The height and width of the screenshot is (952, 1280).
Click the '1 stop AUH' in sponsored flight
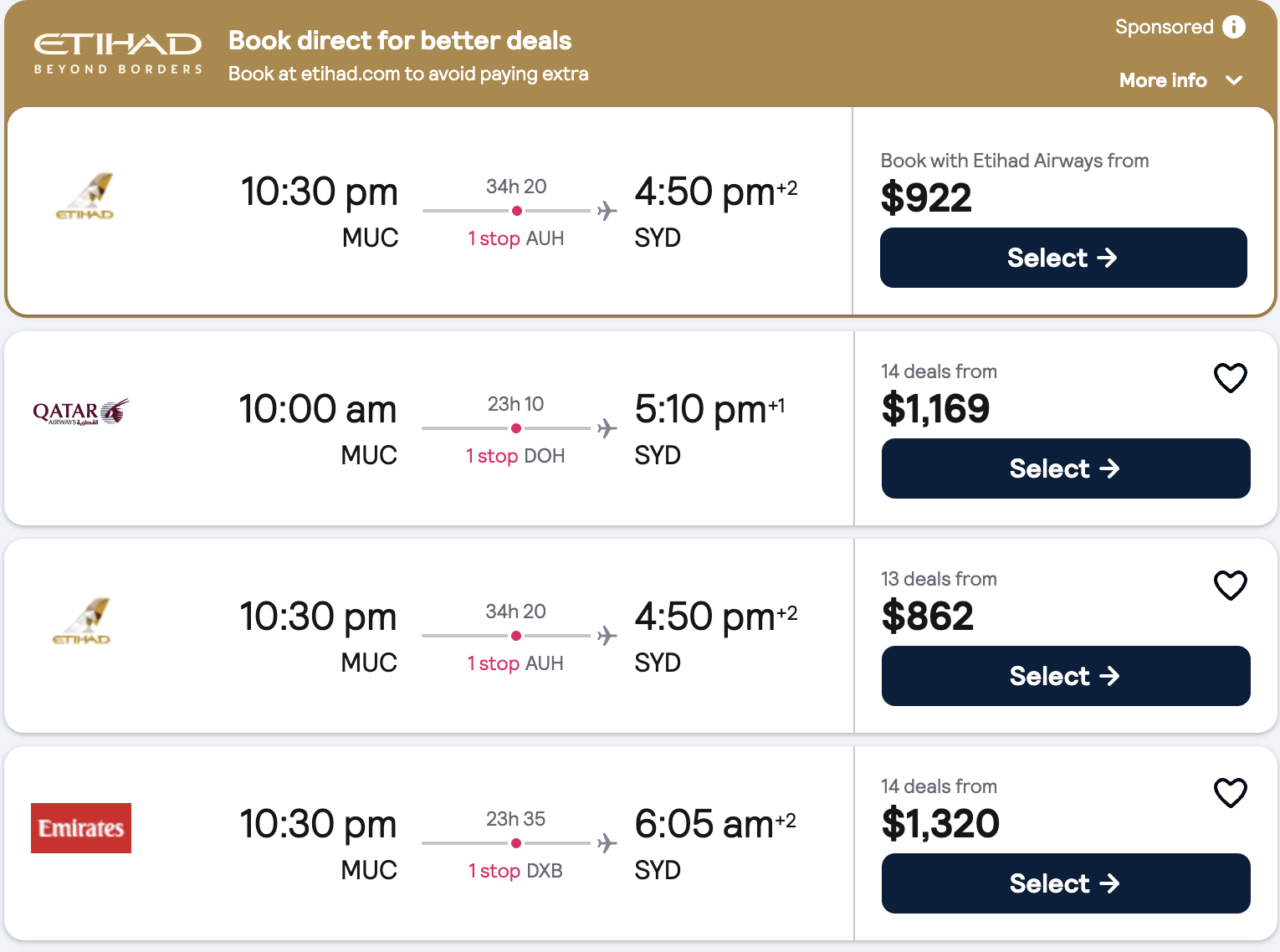point(515,238)
